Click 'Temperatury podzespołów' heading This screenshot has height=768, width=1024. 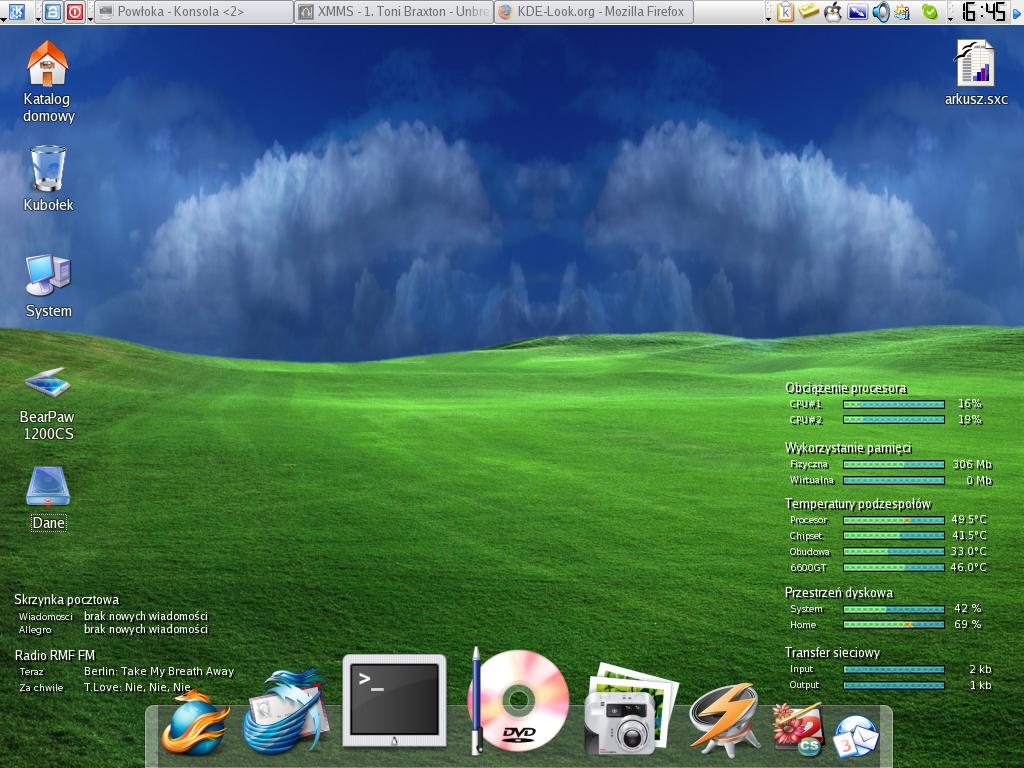tap(857, 504)
